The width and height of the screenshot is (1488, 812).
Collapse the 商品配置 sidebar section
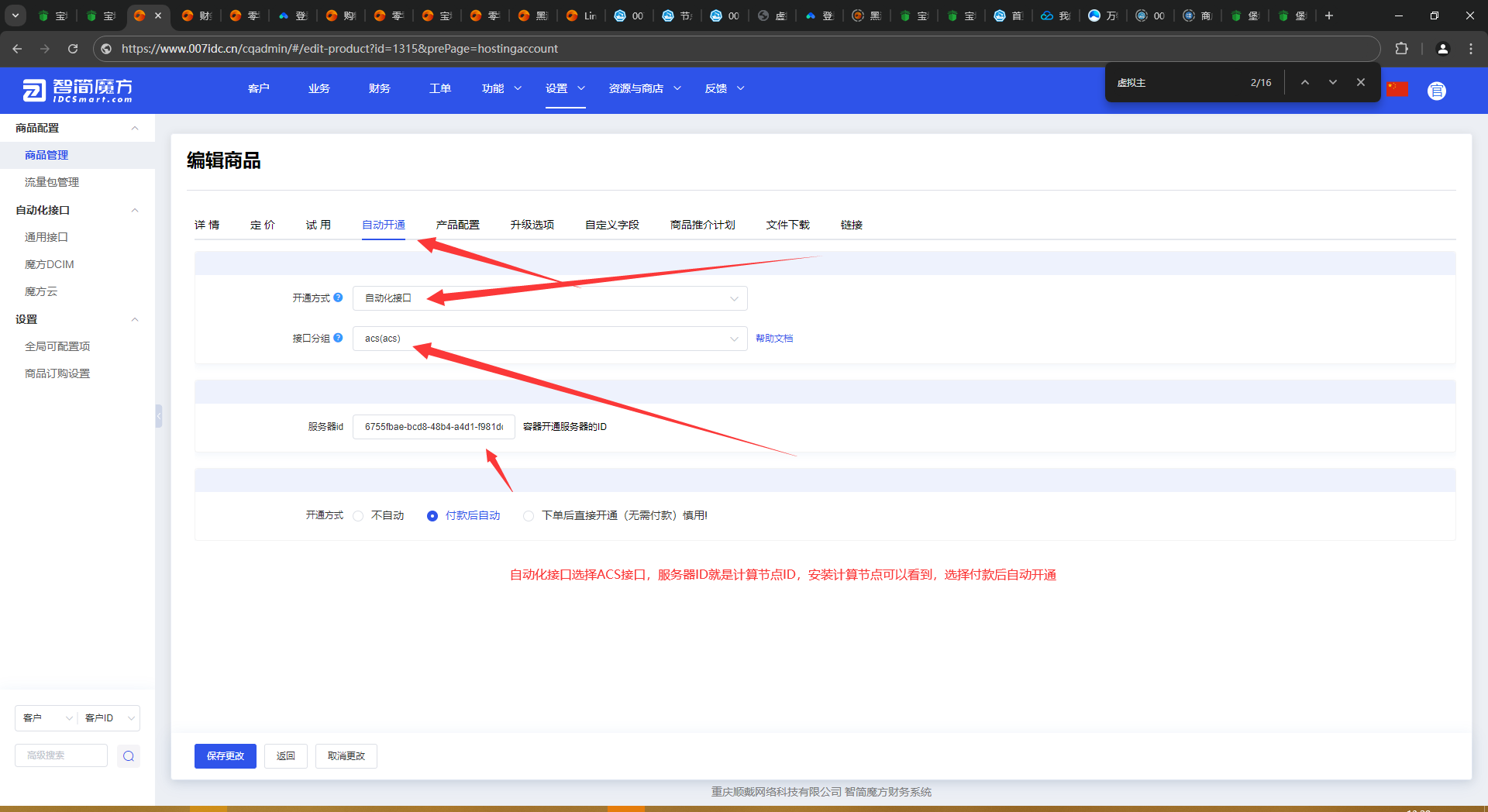(x=135, y=128)
